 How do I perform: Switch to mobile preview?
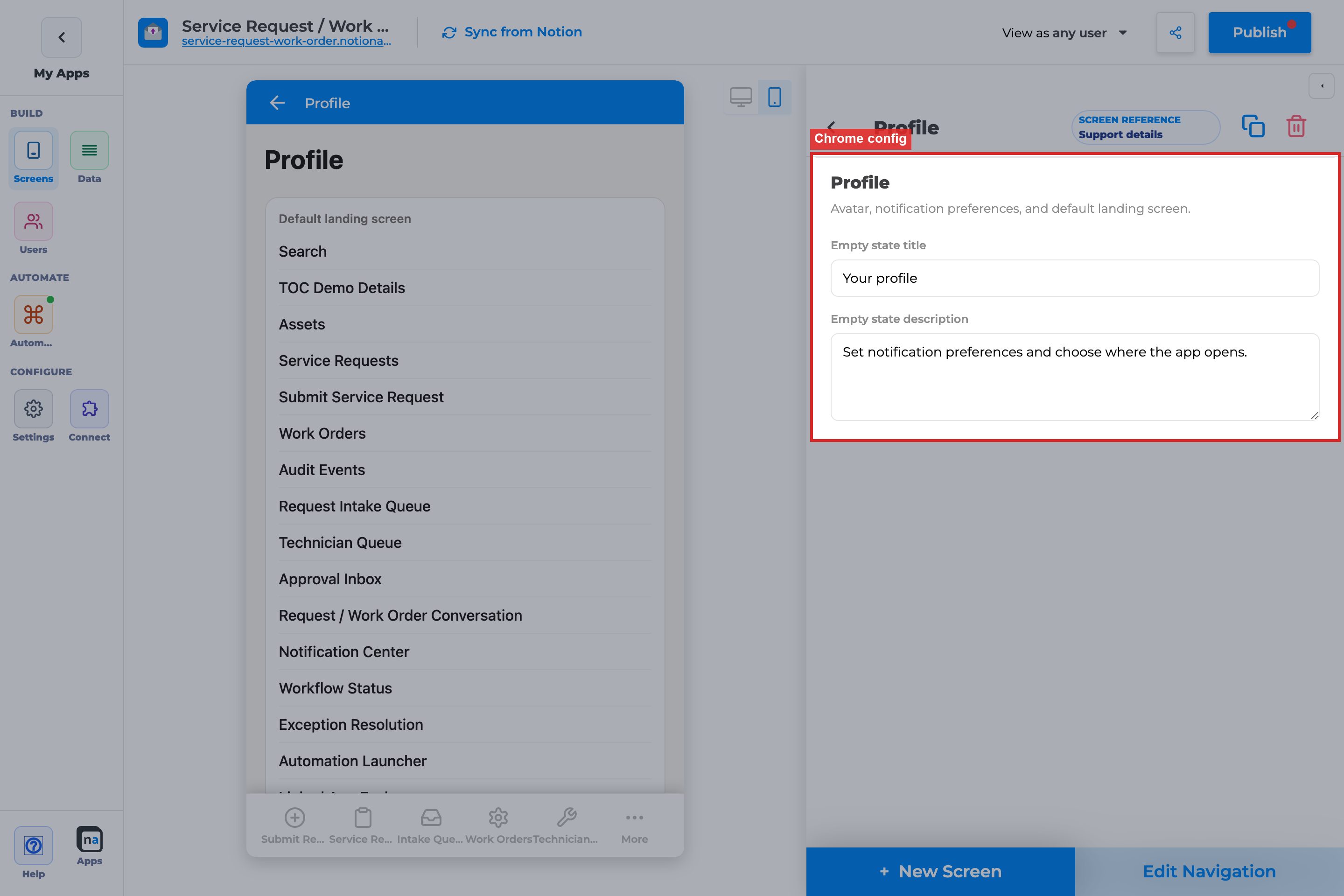774,97
